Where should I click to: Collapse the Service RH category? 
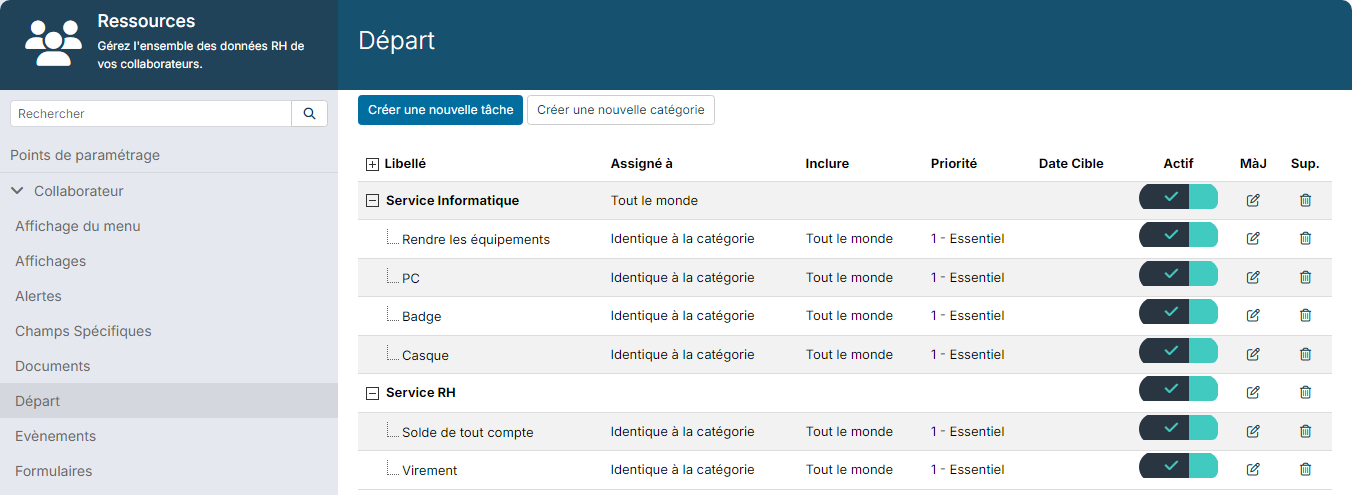click(x=372, y=393)
